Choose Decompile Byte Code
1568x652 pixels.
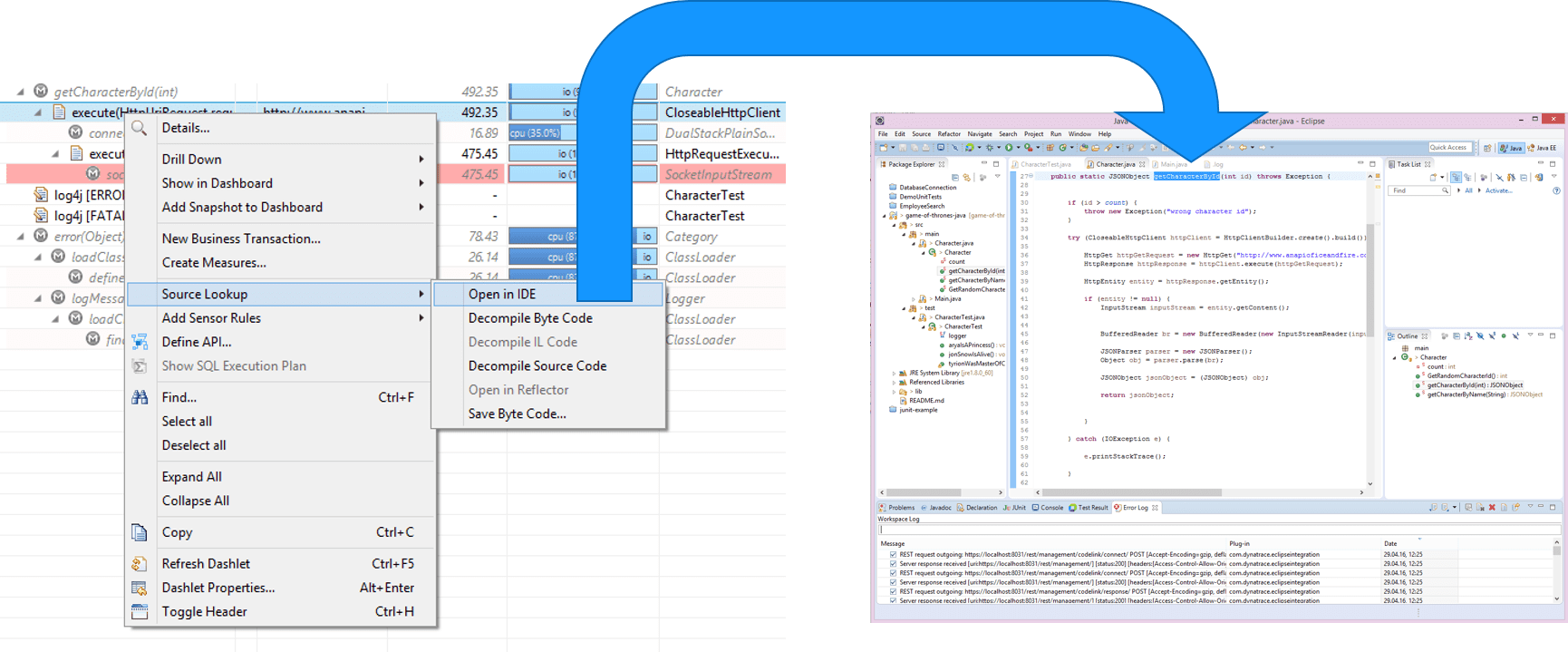click(530, 318)
